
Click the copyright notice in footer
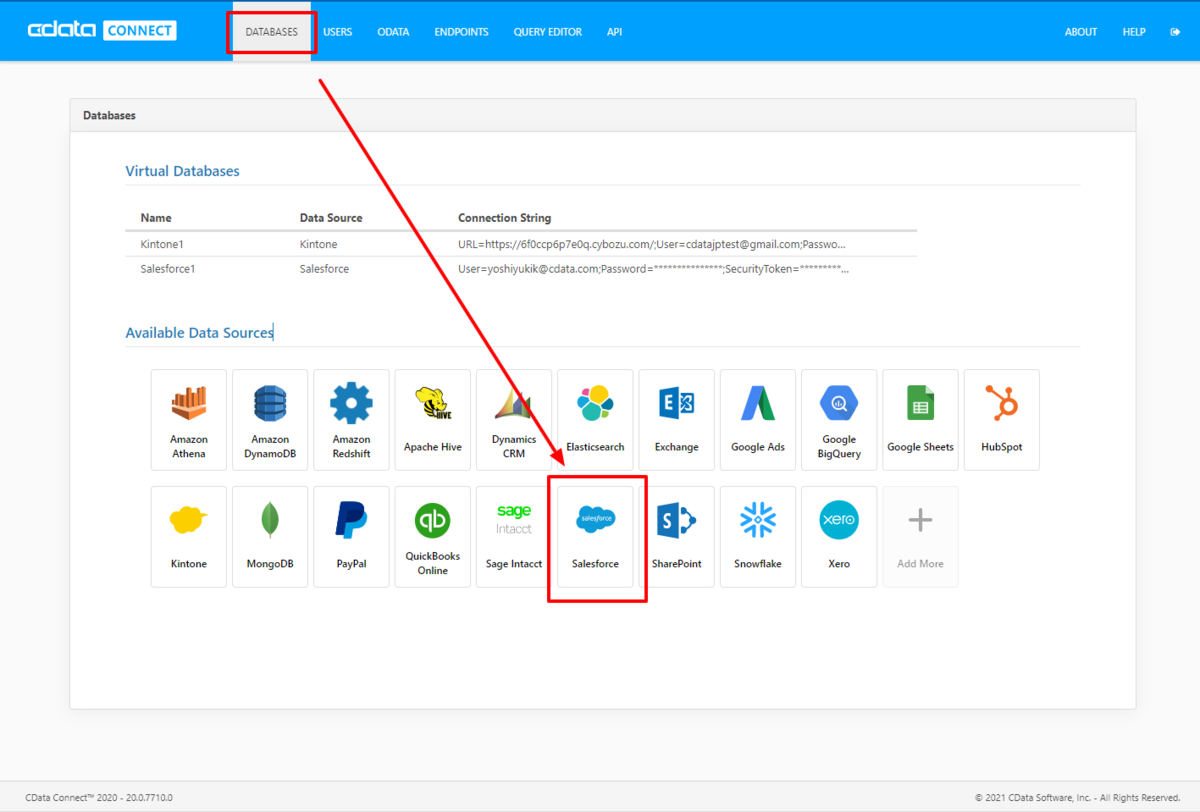point(1078,798)
